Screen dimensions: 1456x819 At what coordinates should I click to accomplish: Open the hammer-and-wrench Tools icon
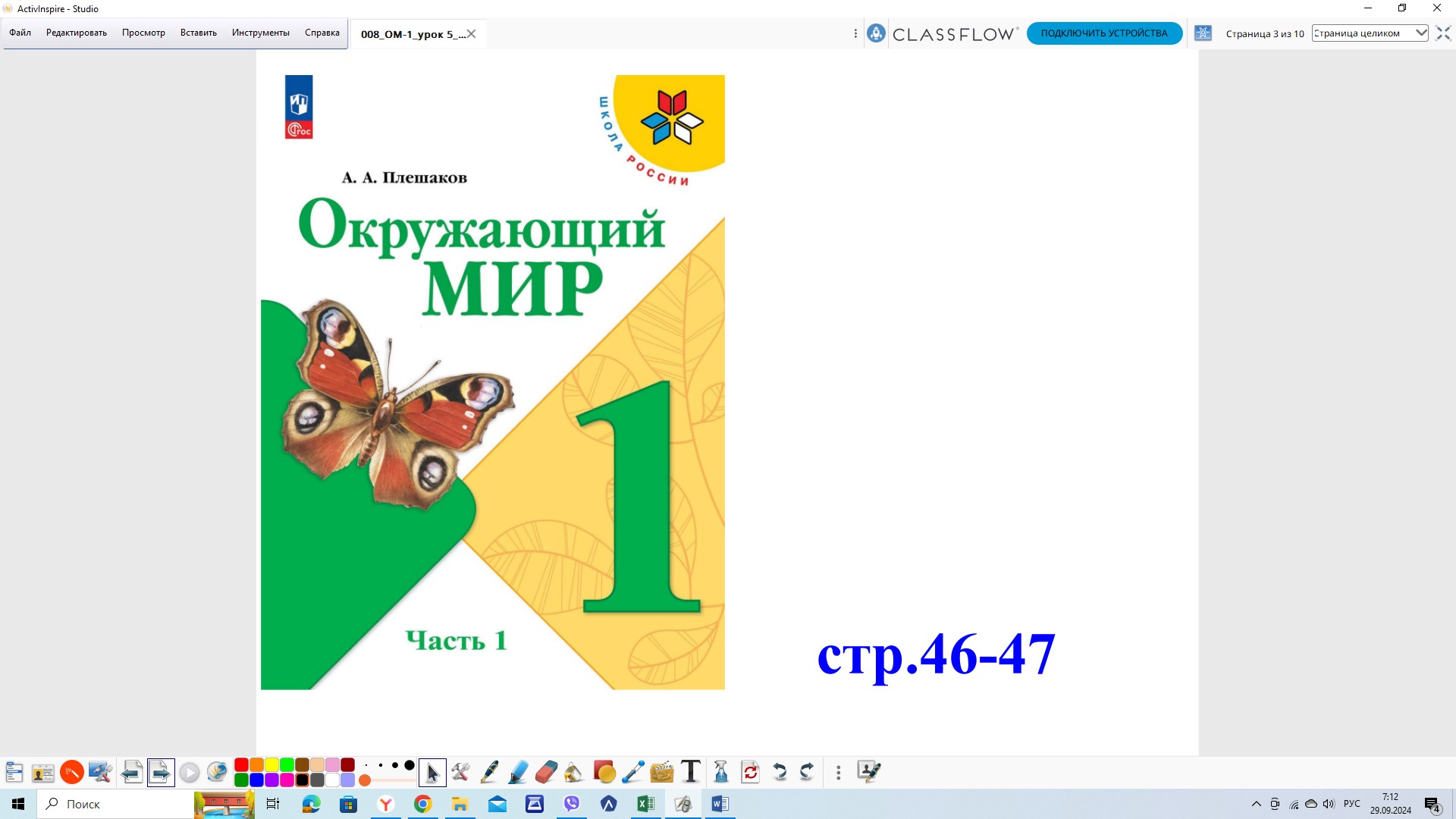(x=460, y=773)
